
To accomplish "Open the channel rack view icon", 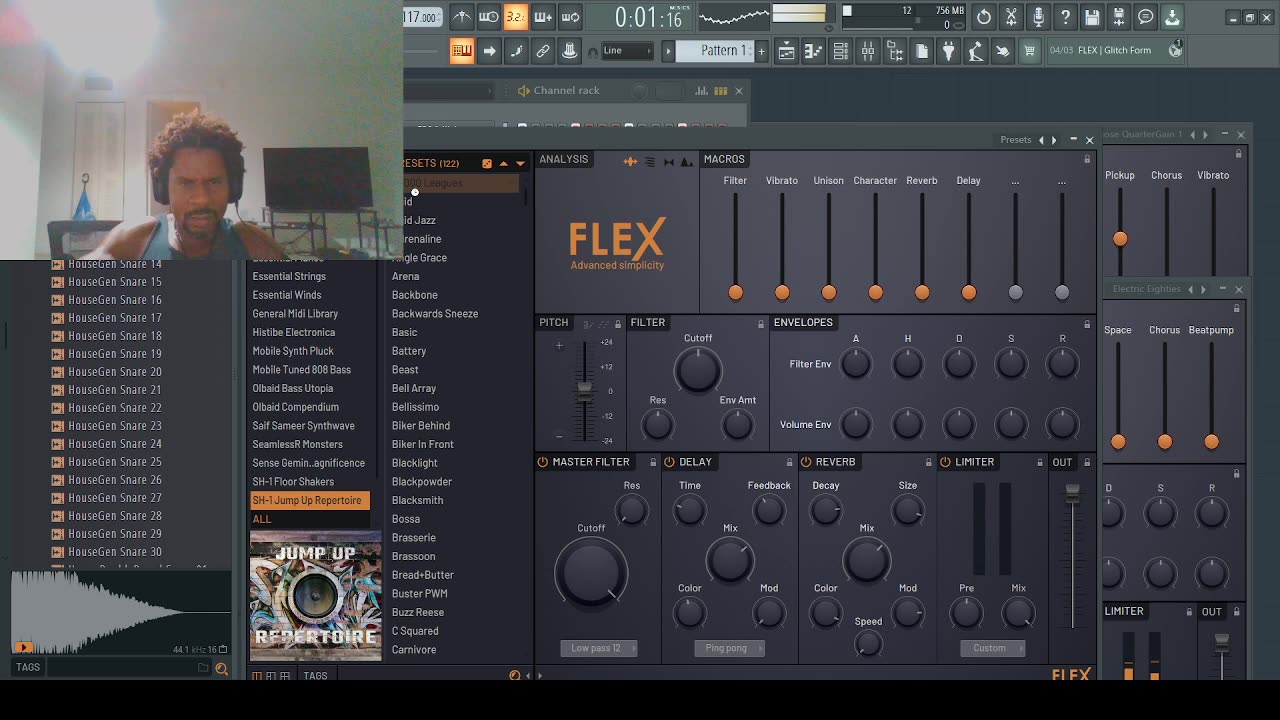I will 841,51.
